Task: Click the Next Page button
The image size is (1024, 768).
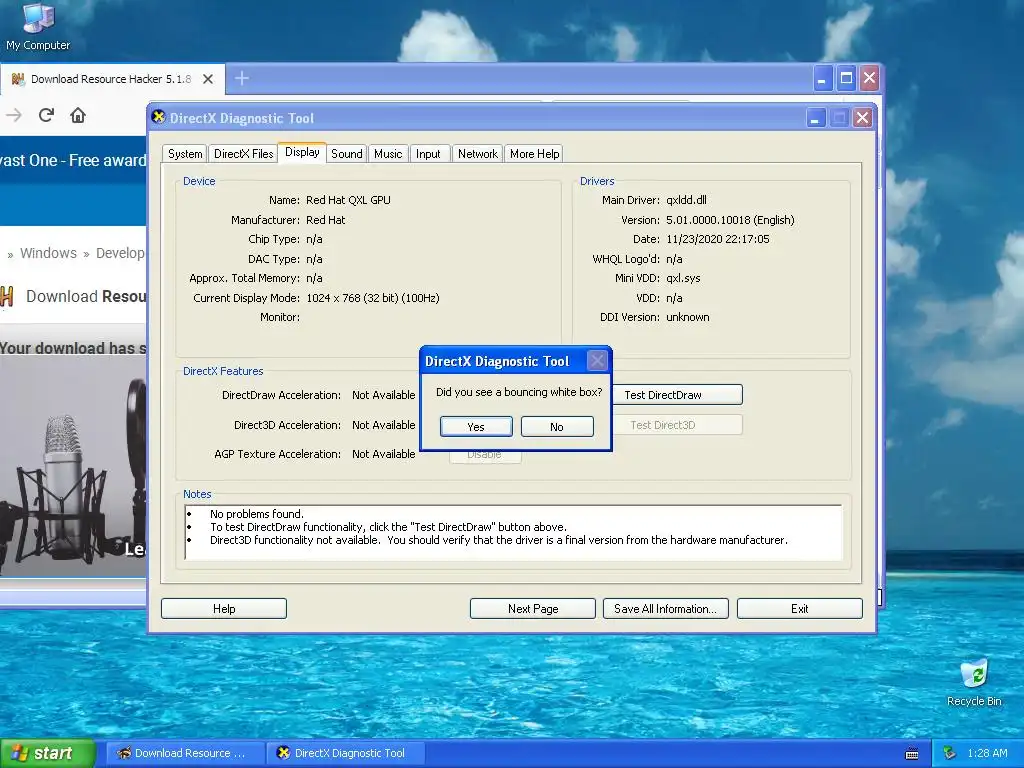Action: point(533,609)
